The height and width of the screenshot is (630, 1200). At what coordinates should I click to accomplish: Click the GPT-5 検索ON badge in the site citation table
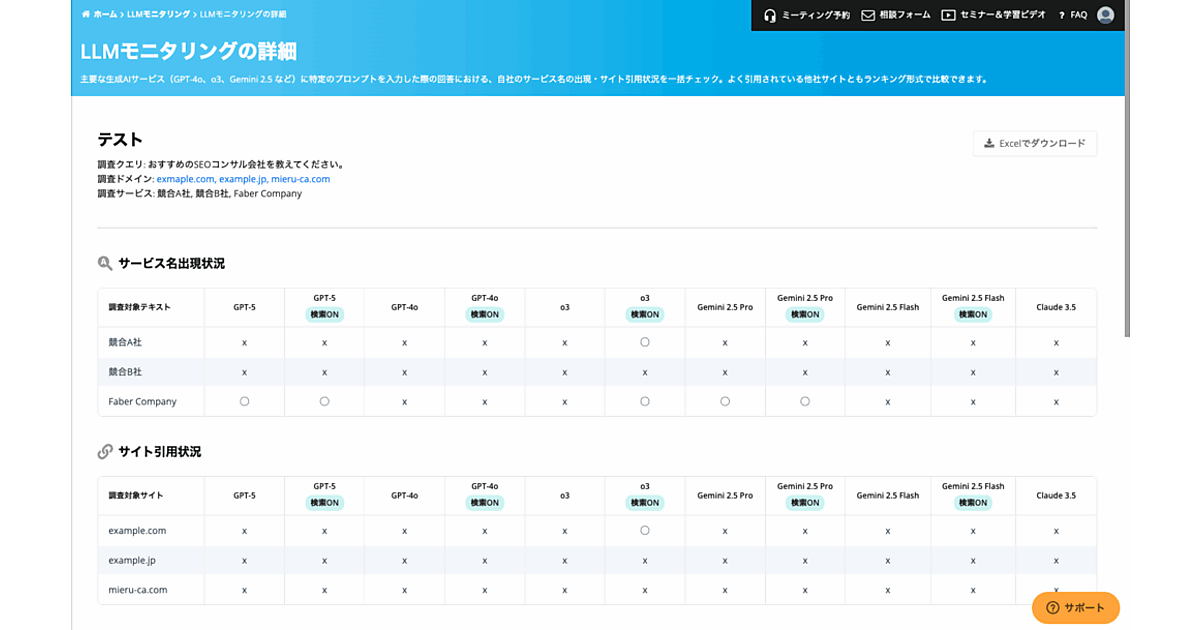point(324,503)
